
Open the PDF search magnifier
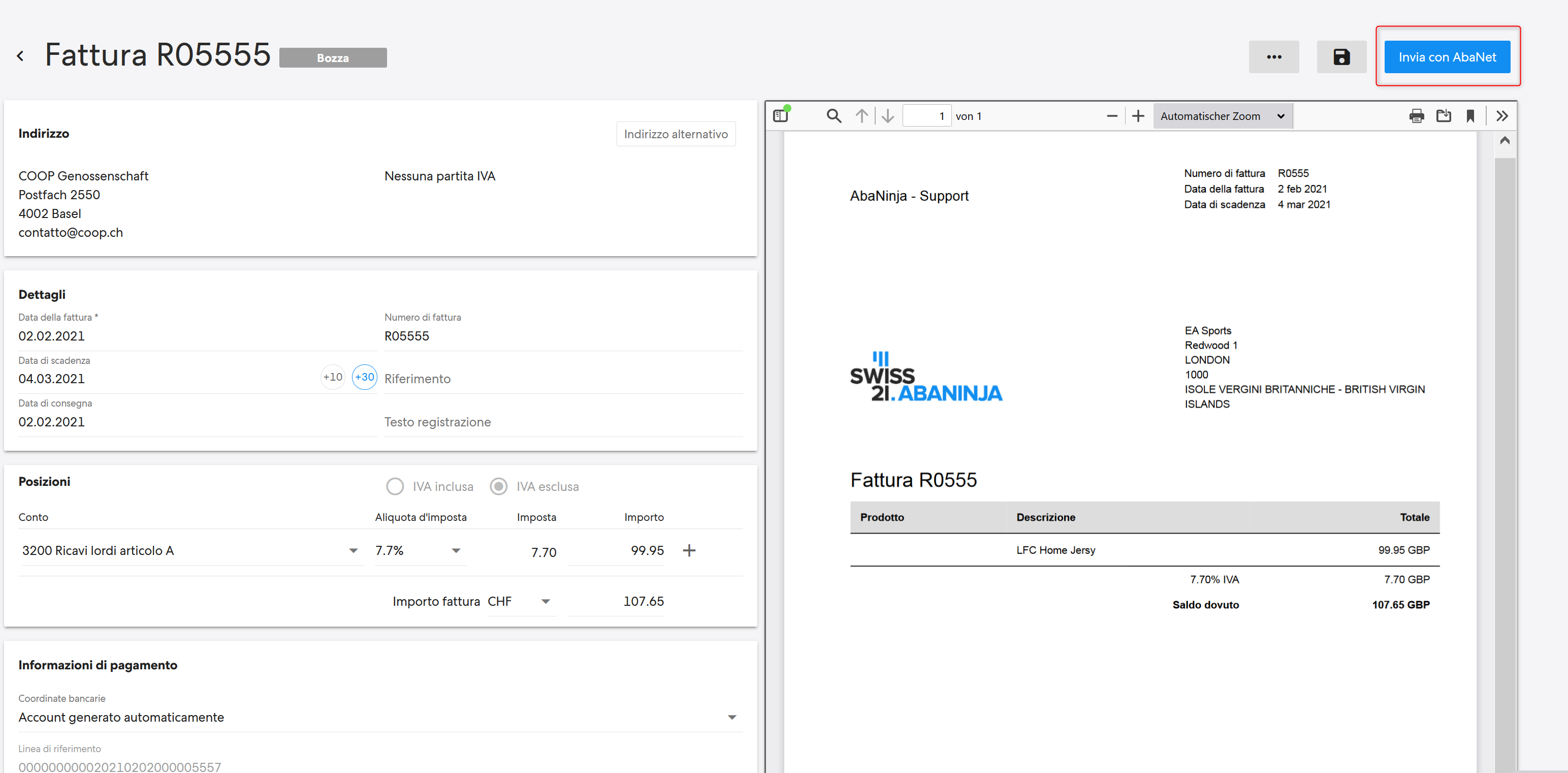(834, 116)
